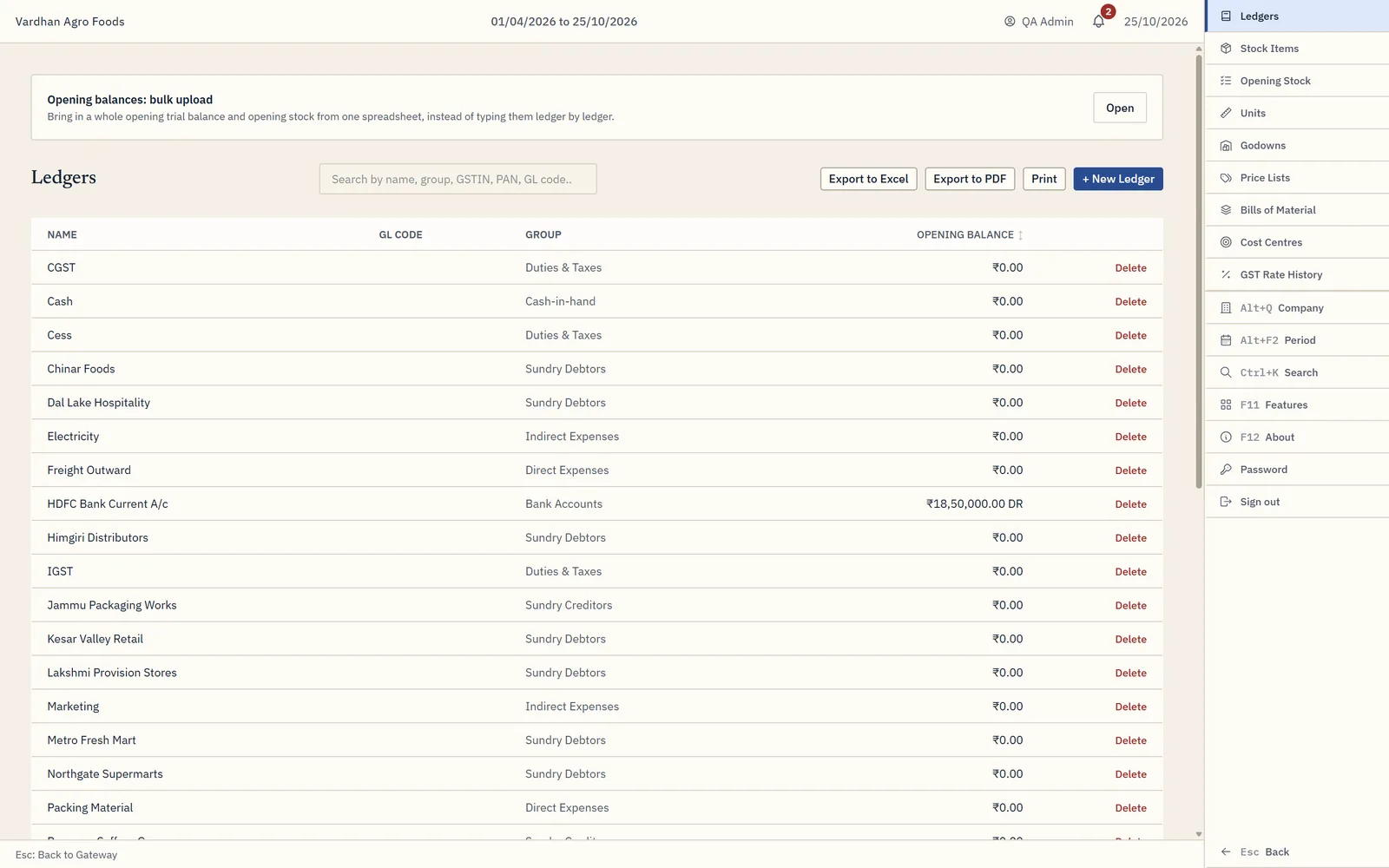Click the GST Rate History percent icon
The image size is (1389, 868).
(x=1226, y=274)
